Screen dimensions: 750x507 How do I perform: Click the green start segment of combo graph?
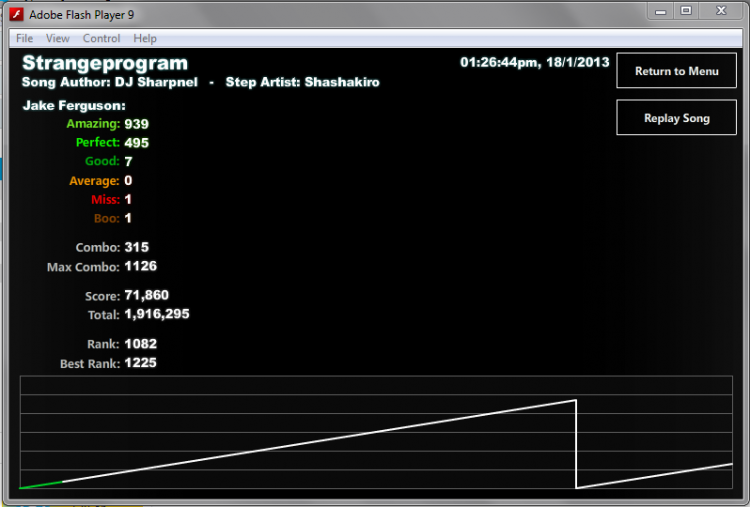[x=41, y=485]
